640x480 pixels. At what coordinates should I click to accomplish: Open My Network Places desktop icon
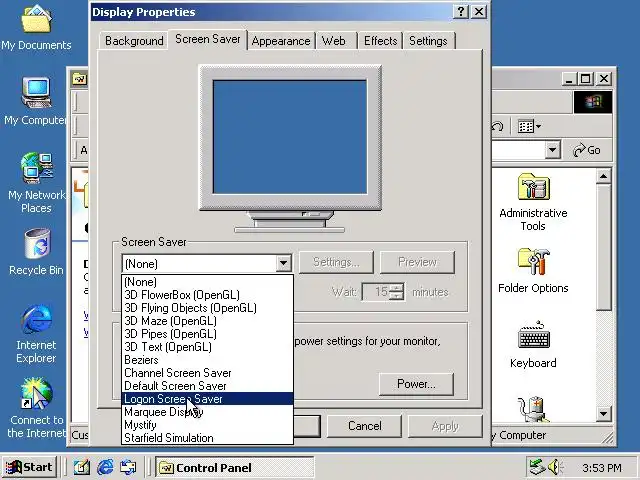pyautogui.click(x=36, y=182)
